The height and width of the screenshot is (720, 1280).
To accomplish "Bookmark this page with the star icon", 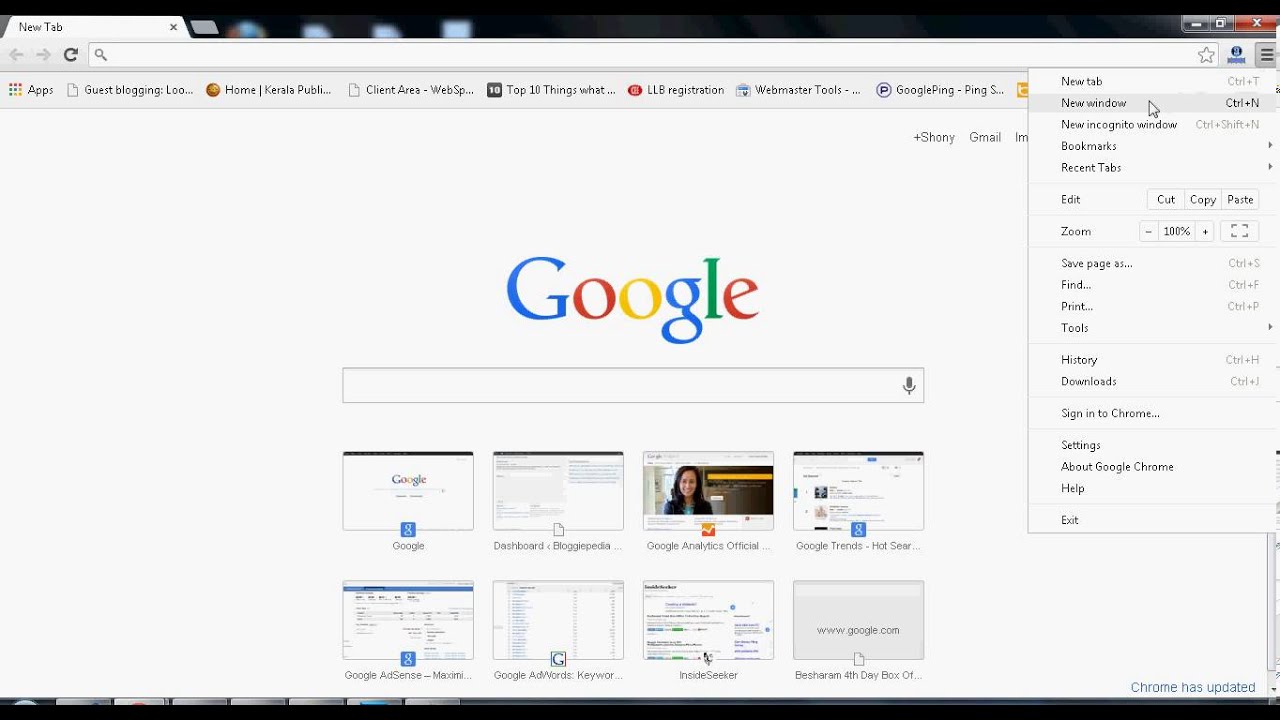I will [x=1207, y=55].
